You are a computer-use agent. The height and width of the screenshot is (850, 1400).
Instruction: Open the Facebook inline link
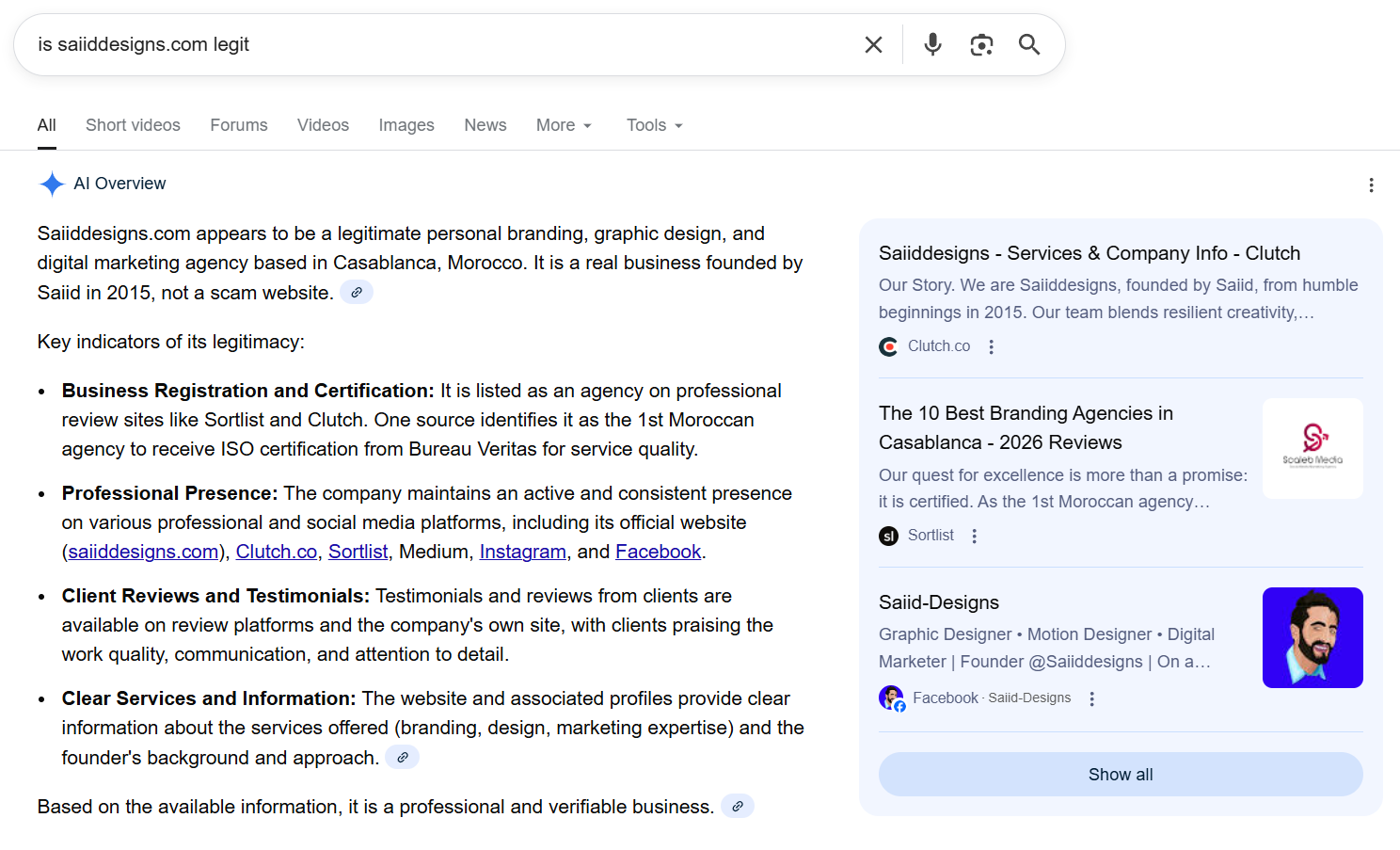point(659,552)
